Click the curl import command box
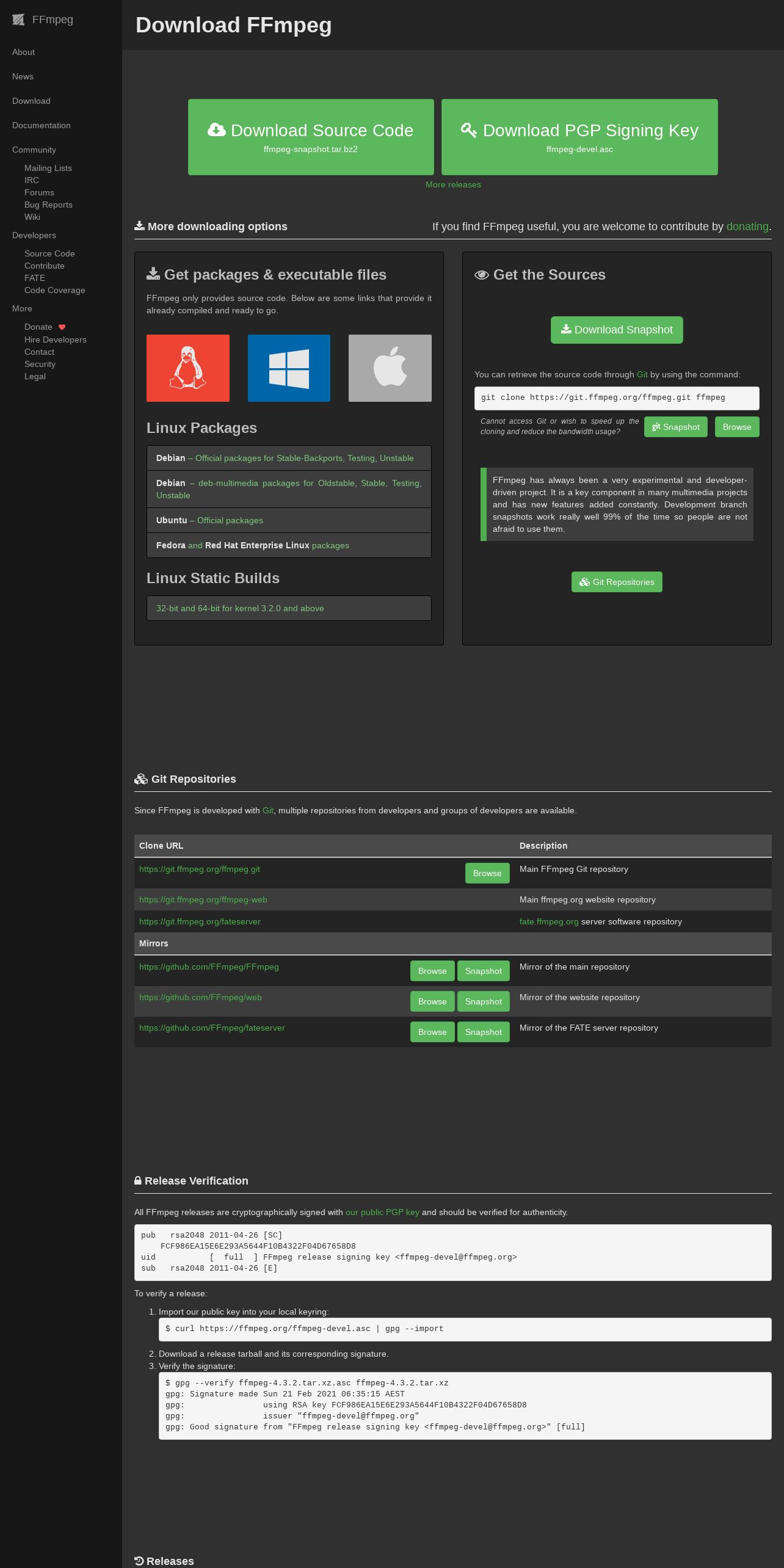 [465, 1329]
